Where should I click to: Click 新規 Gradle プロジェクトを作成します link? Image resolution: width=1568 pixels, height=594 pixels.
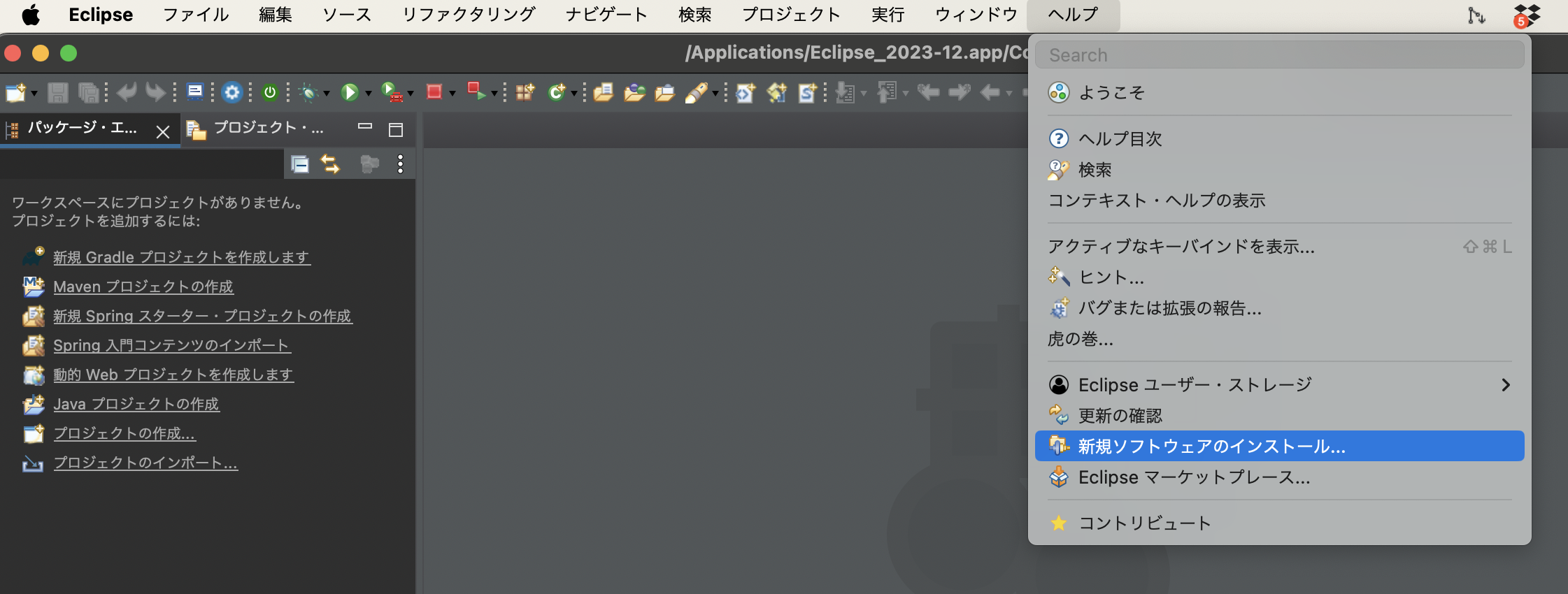coord(182,257)
